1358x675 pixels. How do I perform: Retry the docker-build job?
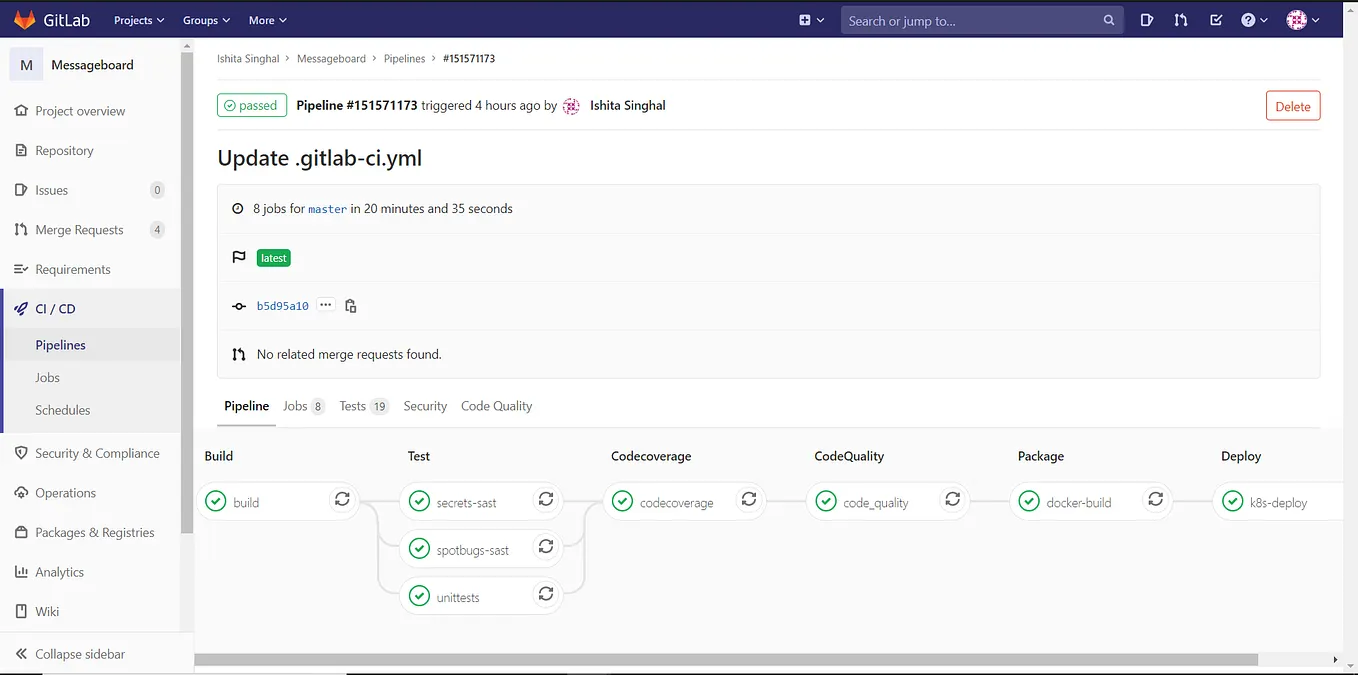pos(1156,499)
